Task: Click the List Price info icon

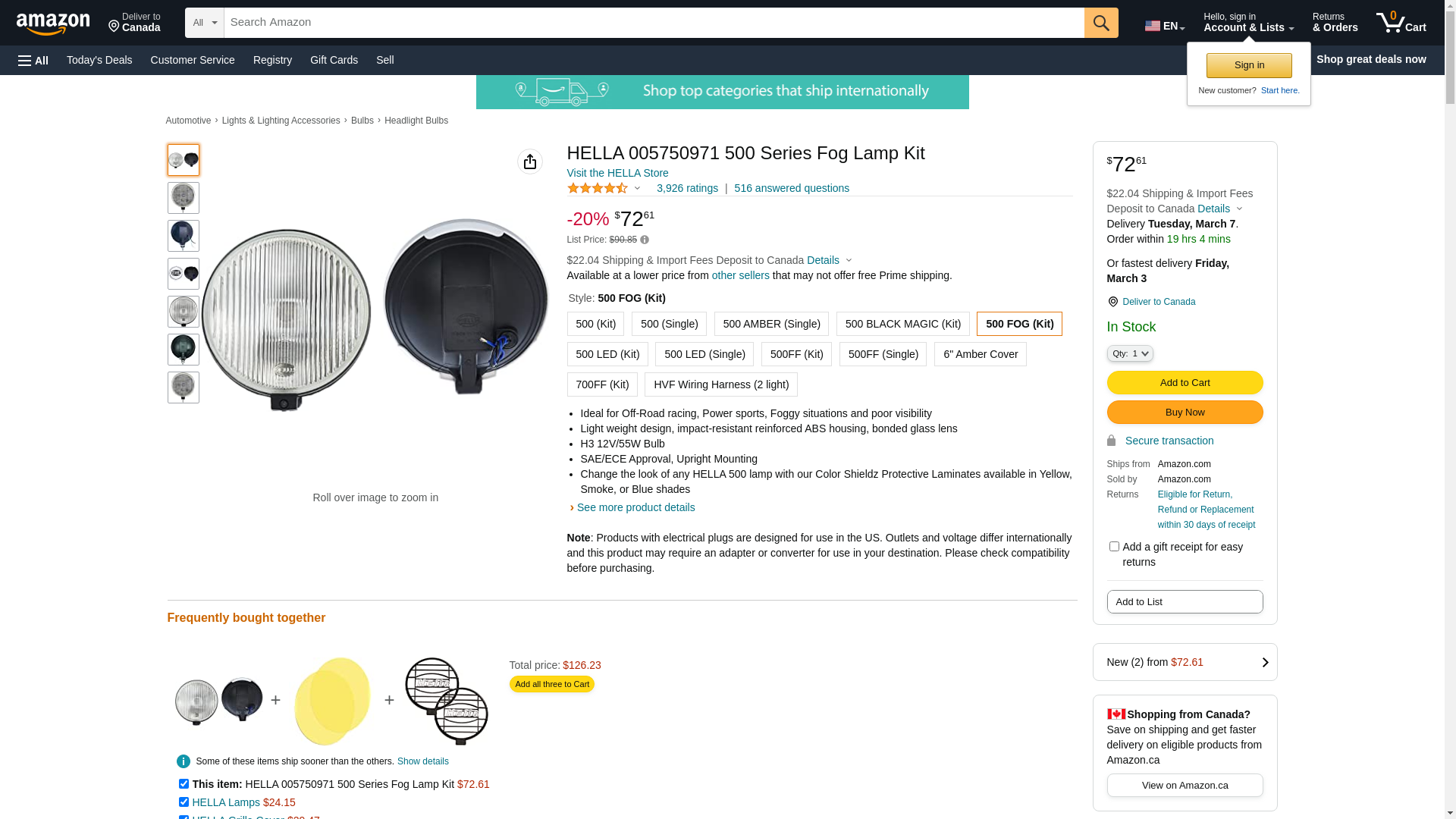Action: pyautogui.click(x=645, y=240)
